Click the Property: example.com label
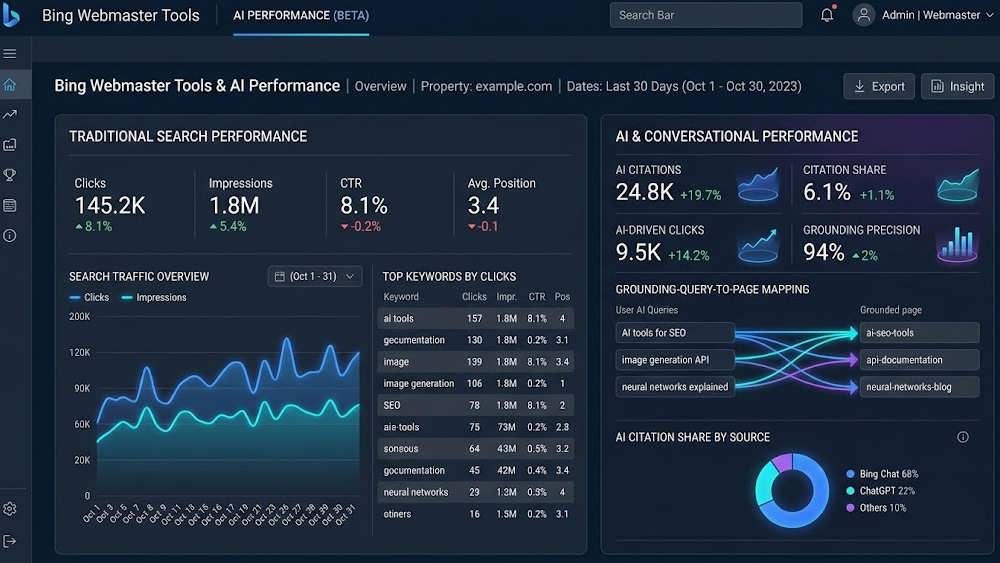1000x563 pixels. coord(486,86)
